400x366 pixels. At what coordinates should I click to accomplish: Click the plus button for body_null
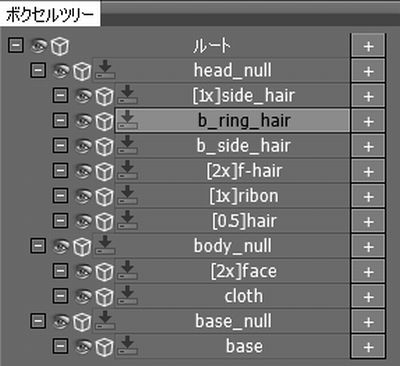pos(368,246)
